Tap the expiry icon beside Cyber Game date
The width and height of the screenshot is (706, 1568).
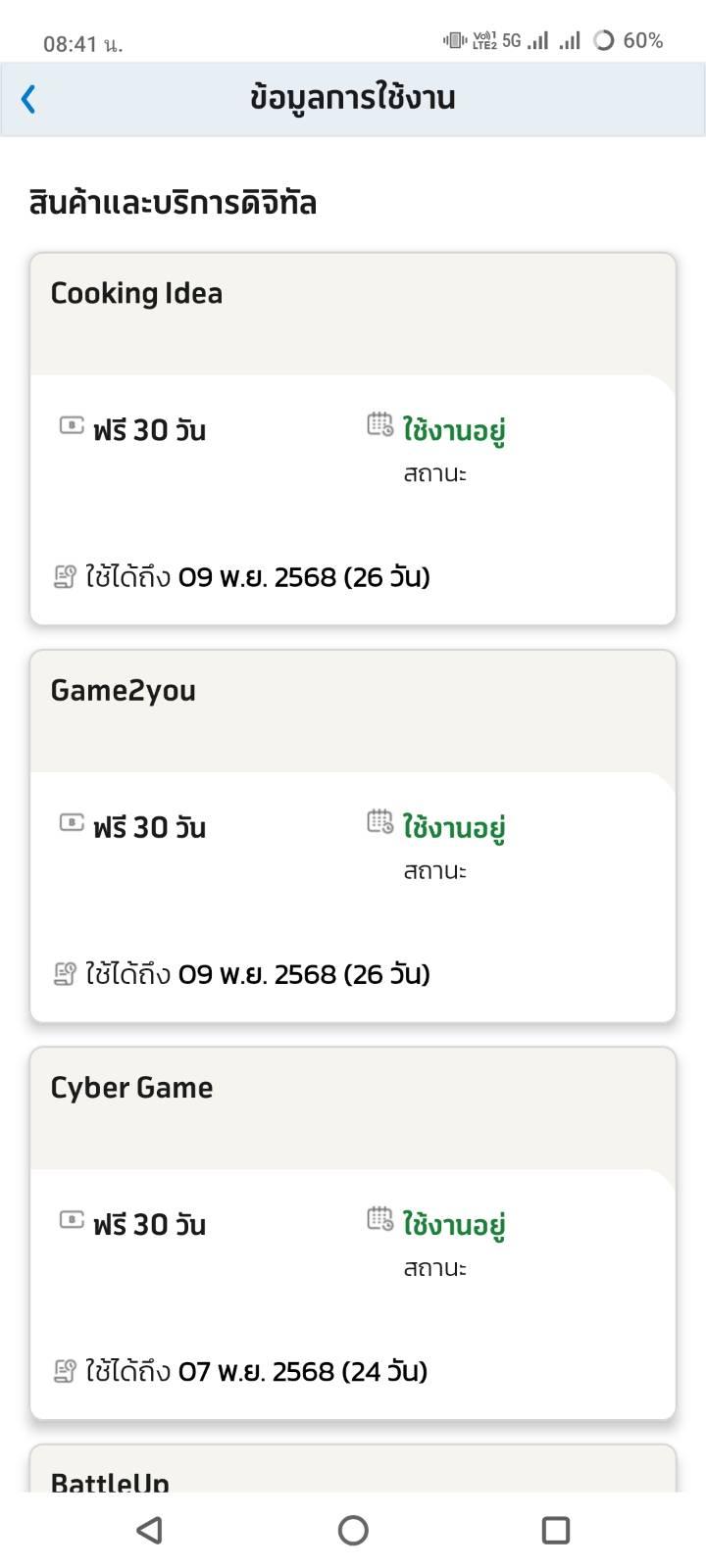tap(65, 1370)
